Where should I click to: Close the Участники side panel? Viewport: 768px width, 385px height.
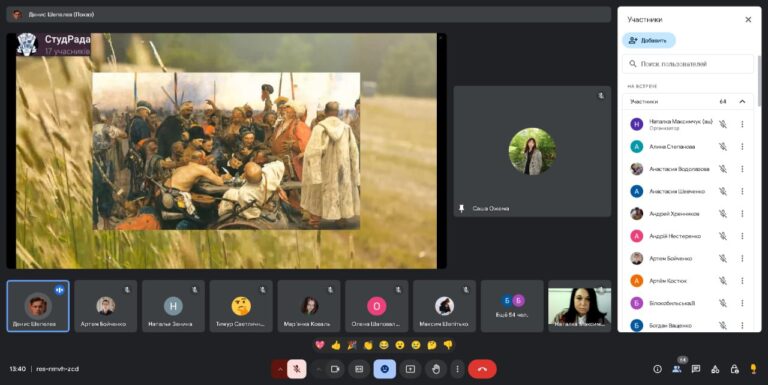(748, 20)
